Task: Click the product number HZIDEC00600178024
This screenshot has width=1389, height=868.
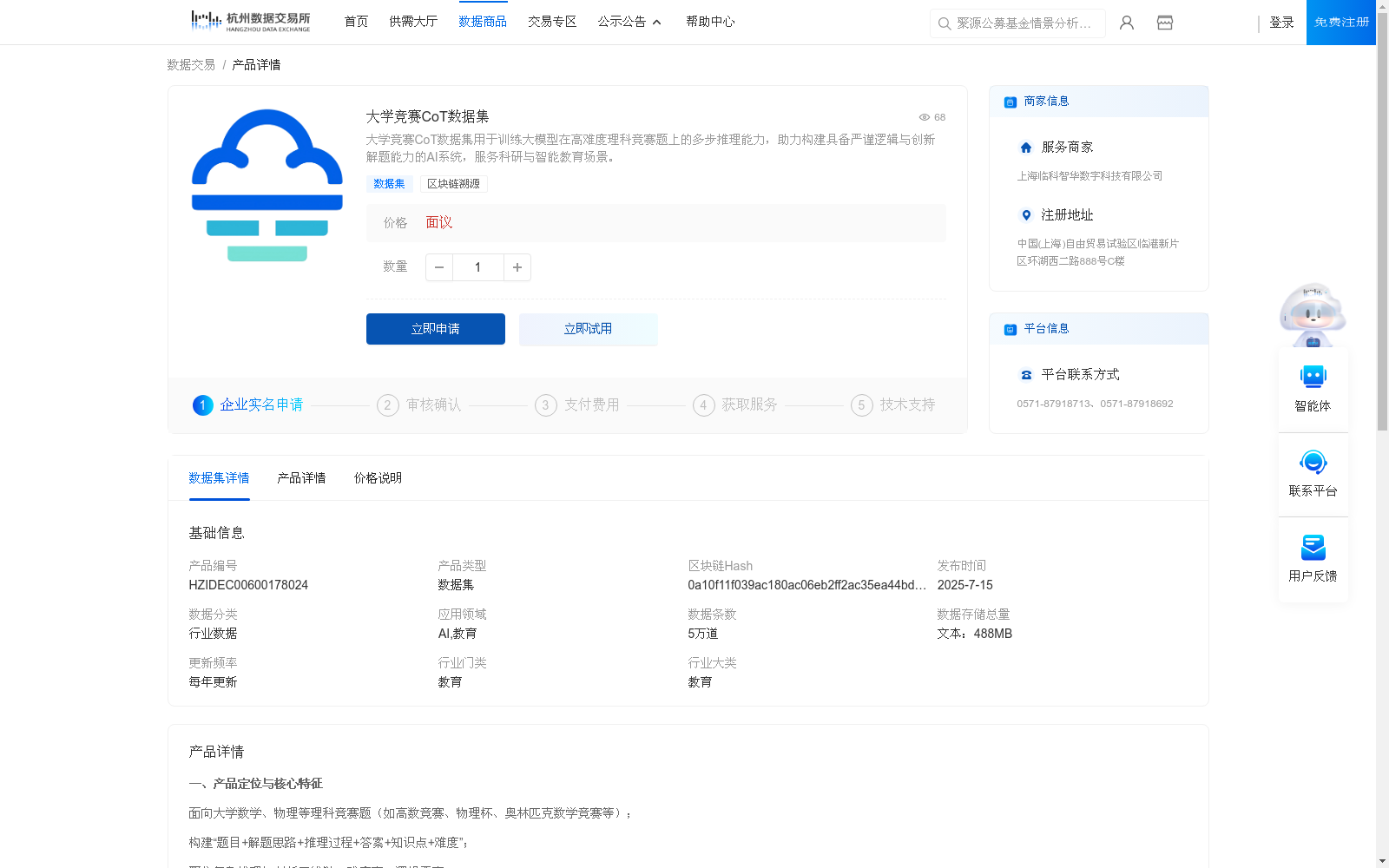Action: (248, 586)
